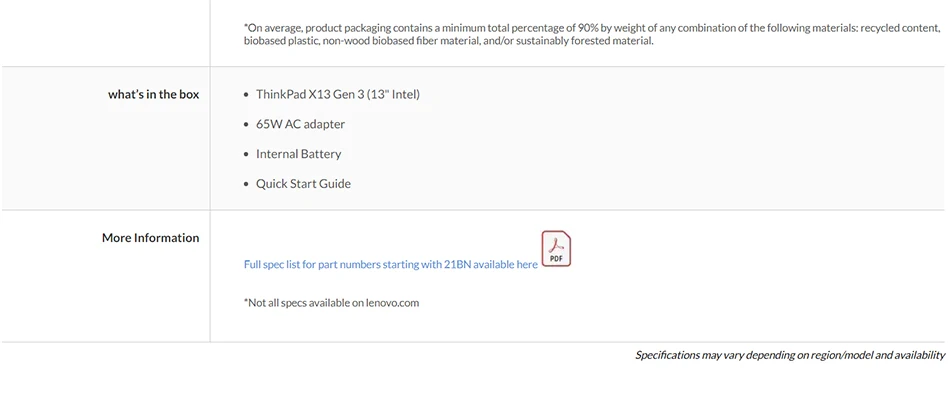Click the bullet before ThinkPad X13 Gen 3

(247, 95)
